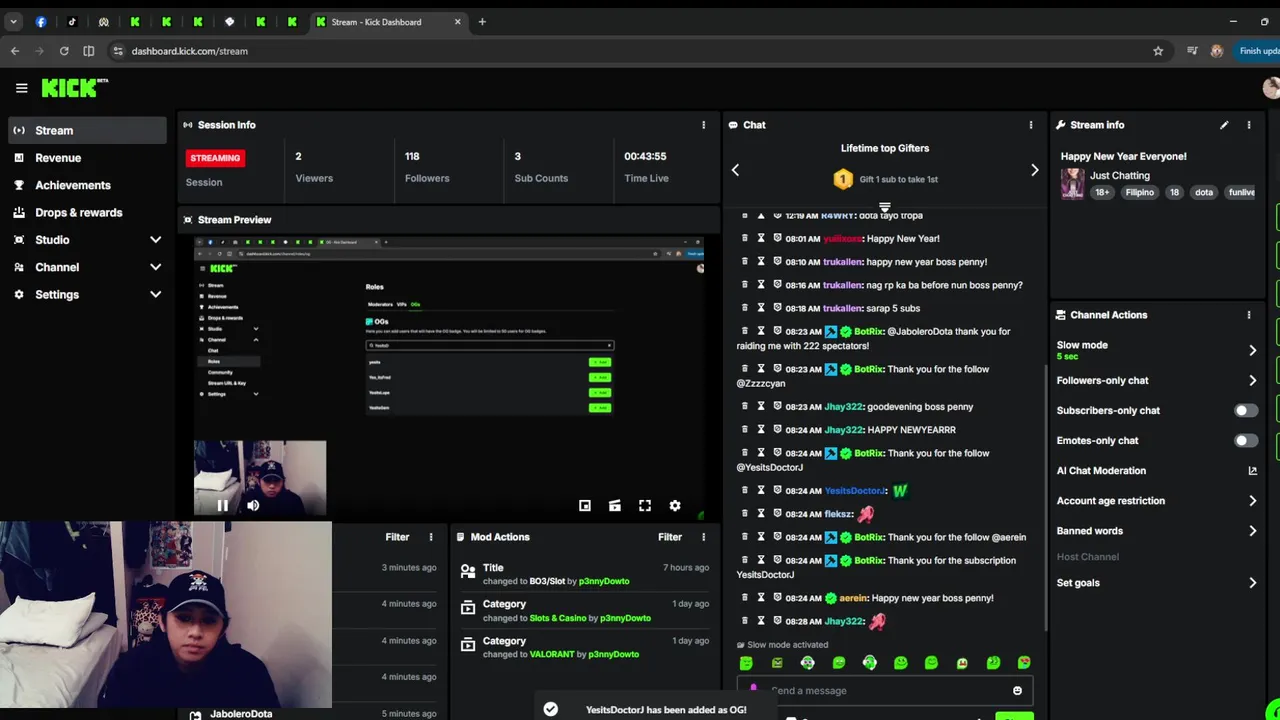Click the dota tag in Stream info
1280x720 pixels.
pos(1204,192)
